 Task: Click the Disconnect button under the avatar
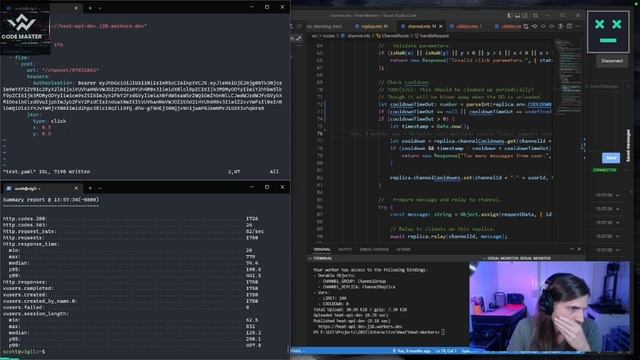612,61
